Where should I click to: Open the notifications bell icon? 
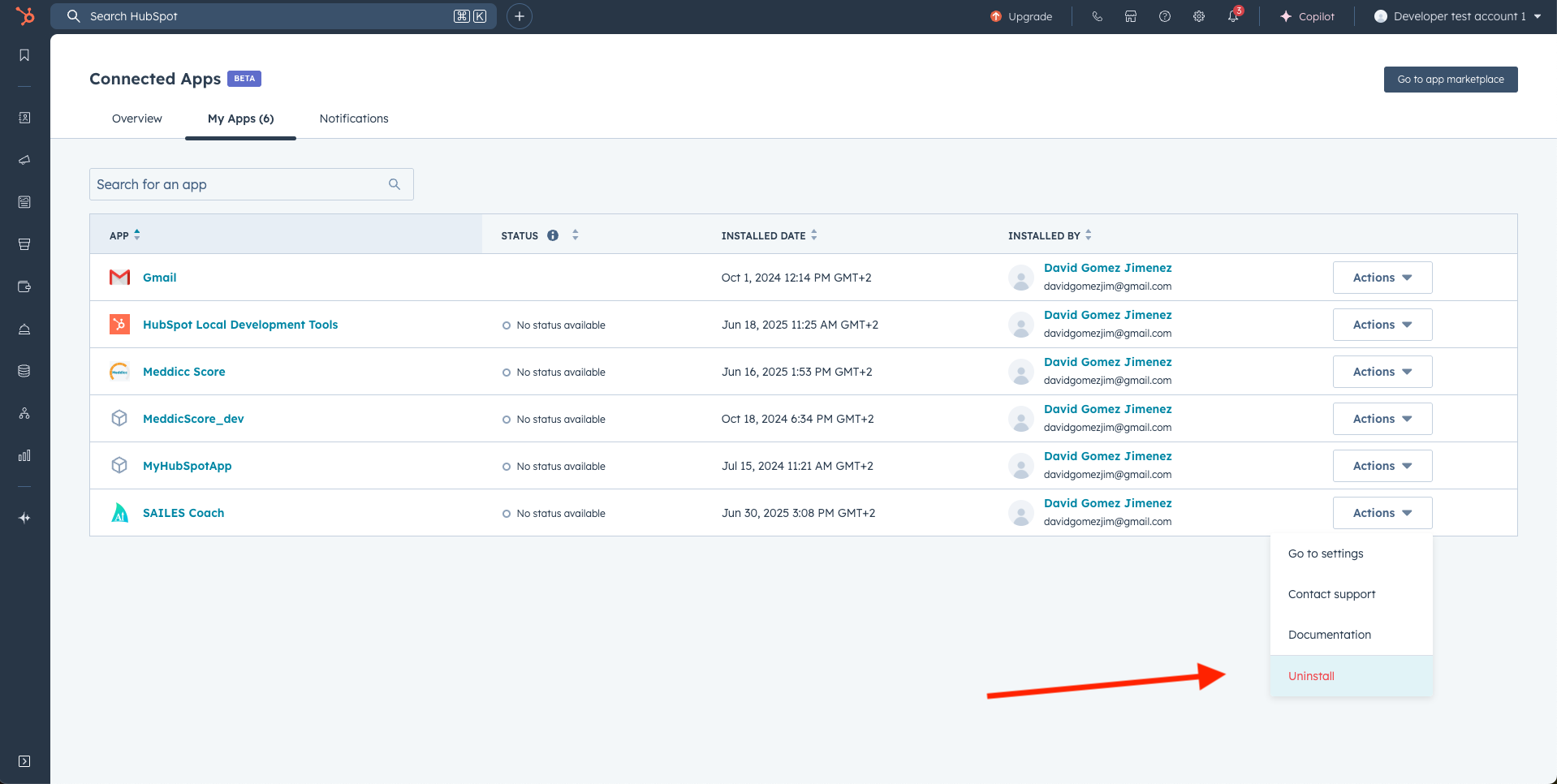point(1233,16)
